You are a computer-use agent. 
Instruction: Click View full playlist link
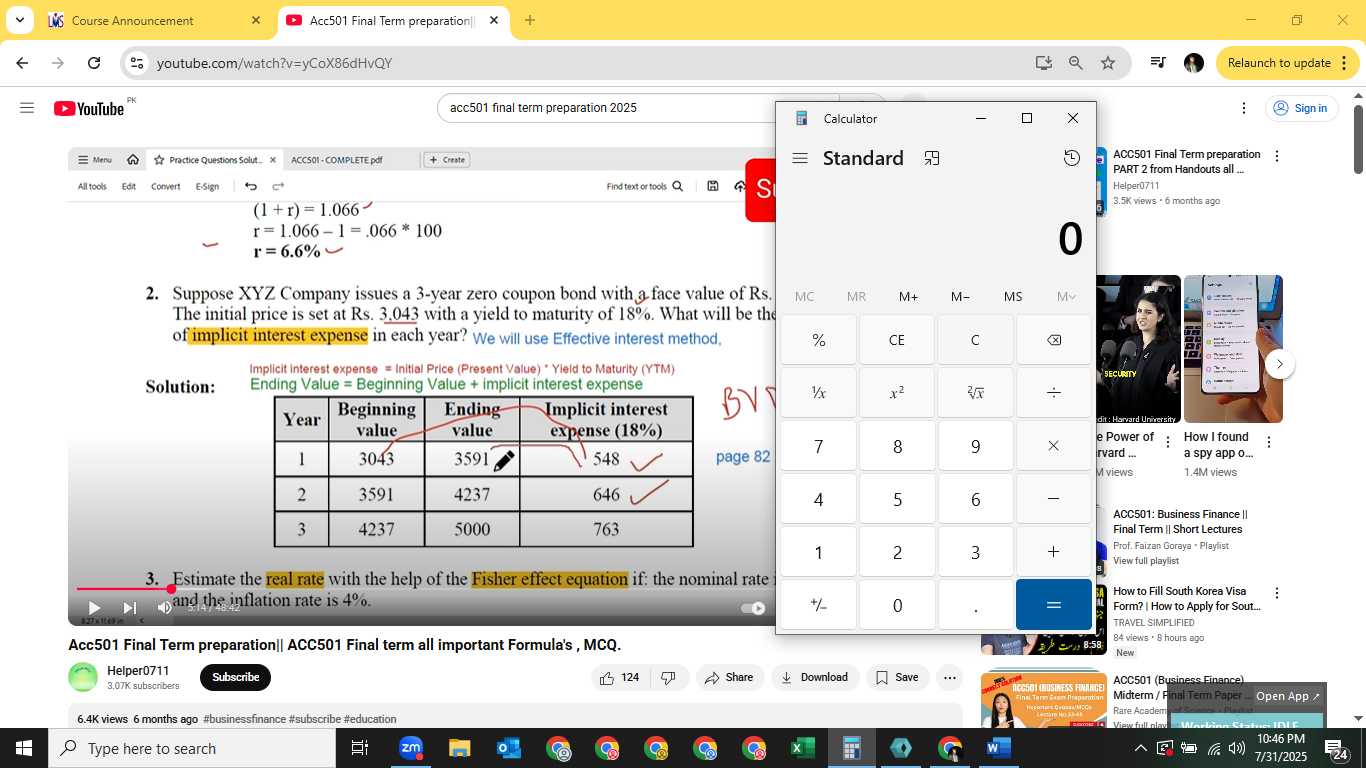tap(1146, 561)
